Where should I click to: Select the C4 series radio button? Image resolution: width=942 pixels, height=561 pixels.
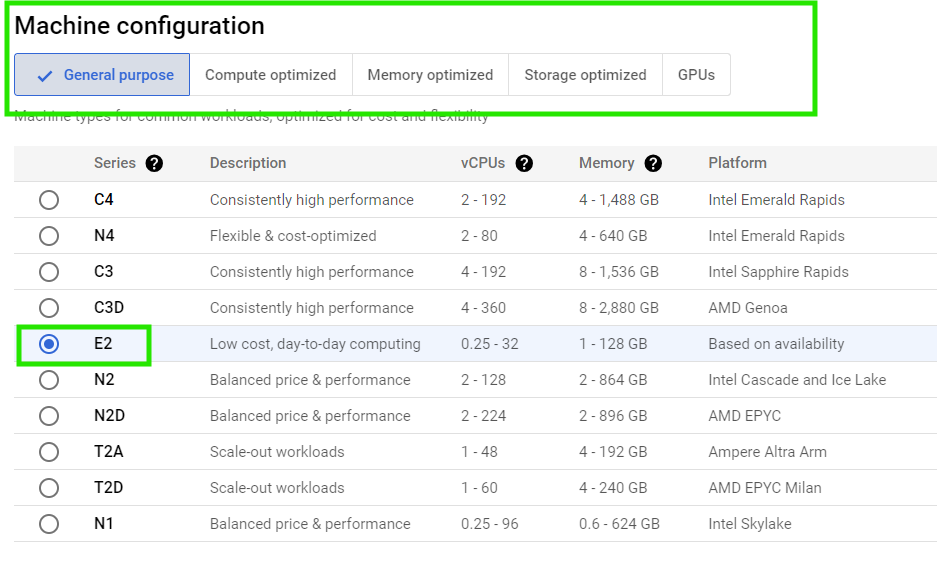coord(49,200)
